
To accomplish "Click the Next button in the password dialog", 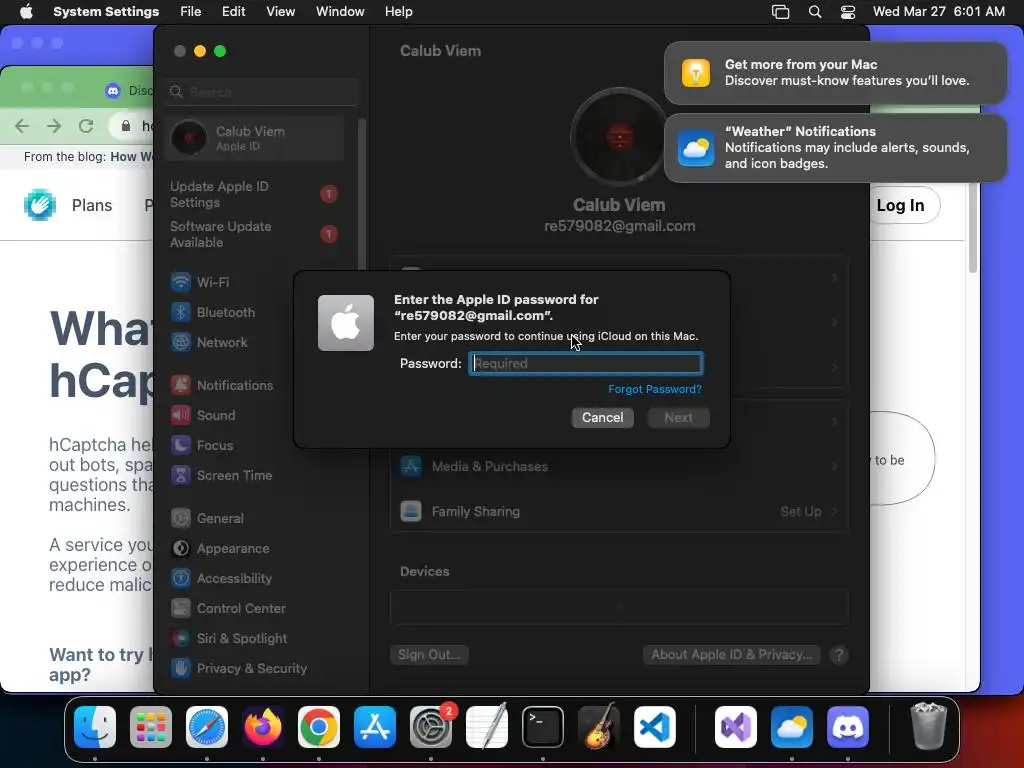I will pyautogui.click(x=679, y=417).
